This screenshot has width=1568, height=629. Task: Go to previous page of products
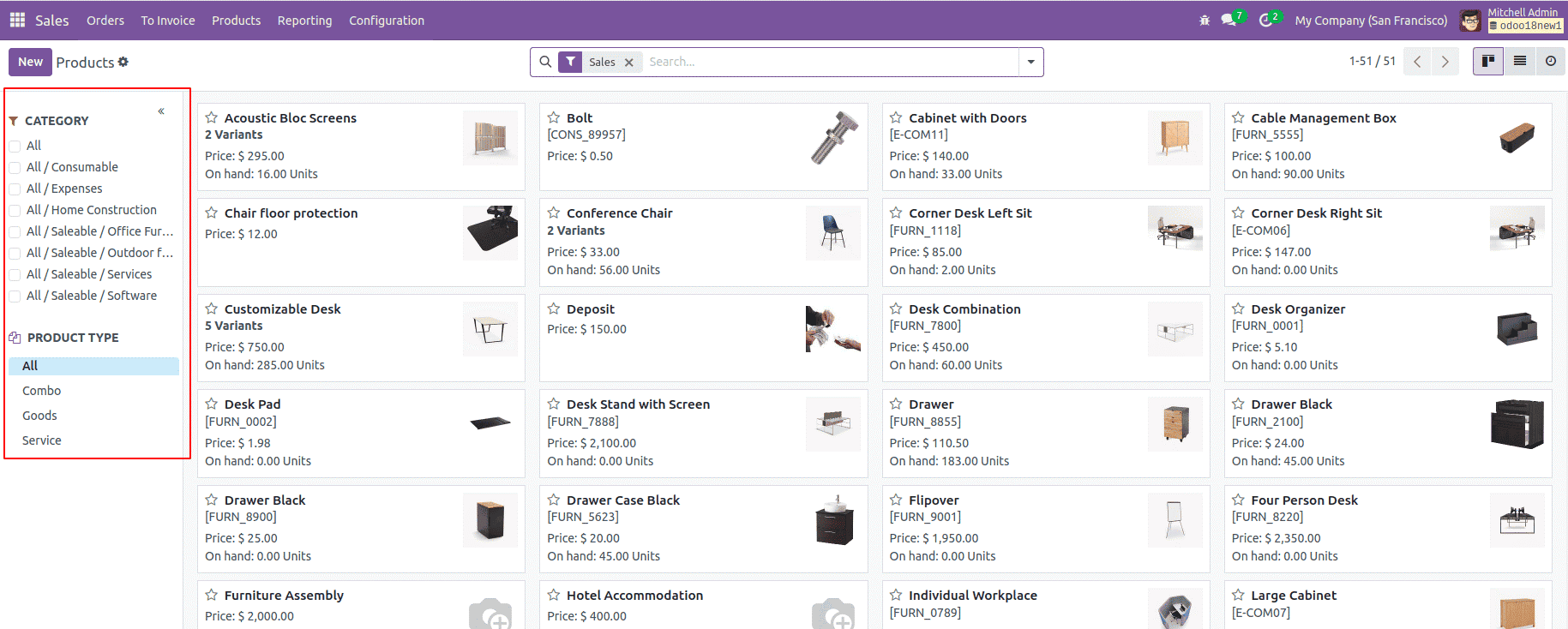point(1417,62)
